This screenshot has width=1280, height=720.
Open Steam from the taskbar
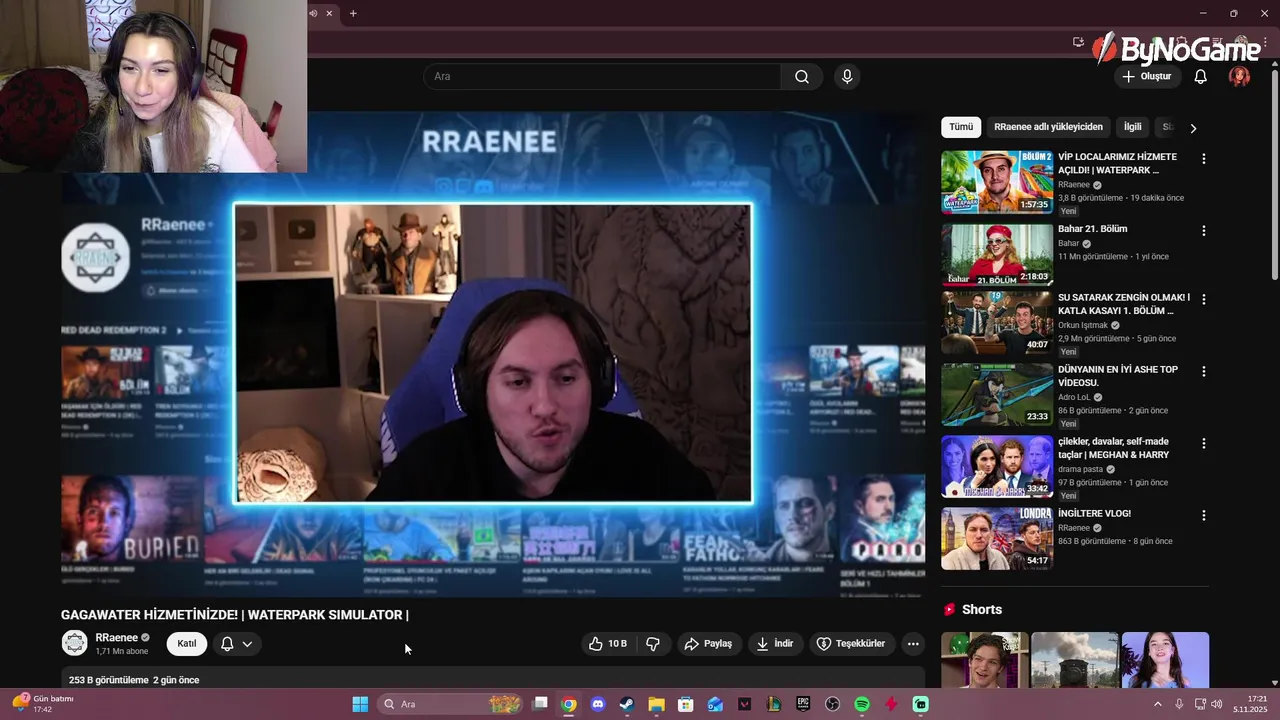pyautogui.click(x=627, y=704)
